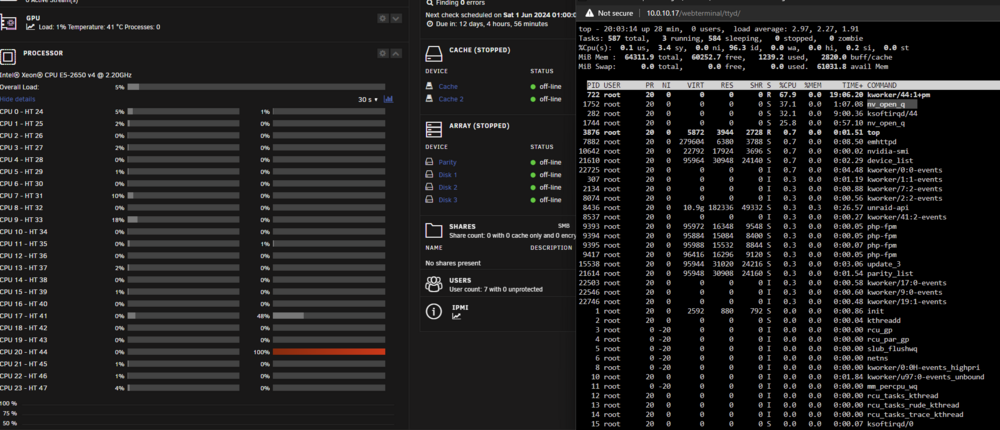Click the kworker/44:1+pm process row
The height and width of the screenshot is (430, 1000).
point(790,94)
